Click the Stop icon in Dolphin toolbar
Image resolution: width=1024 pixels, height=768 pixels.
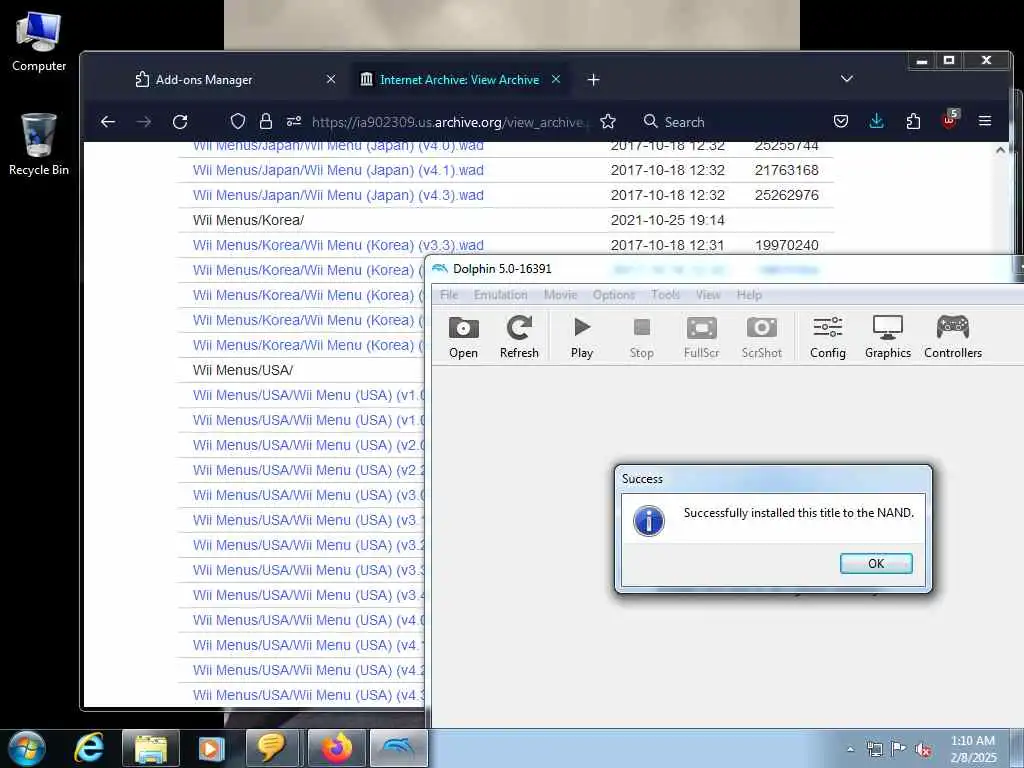coord(641,337)
